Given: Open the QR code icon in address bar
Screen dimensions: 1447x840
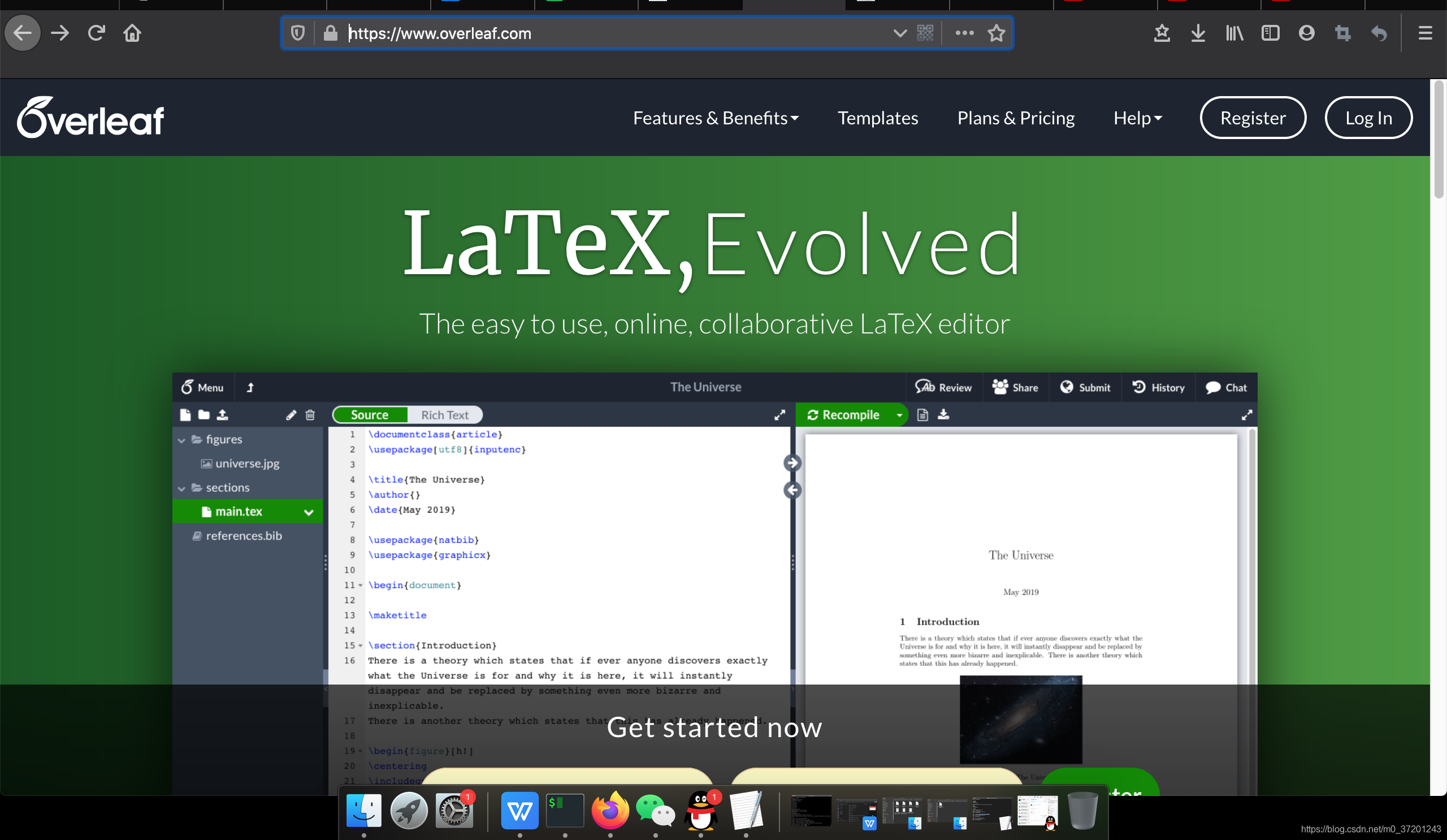Looking at the screenshot, I should pos(925,33).
